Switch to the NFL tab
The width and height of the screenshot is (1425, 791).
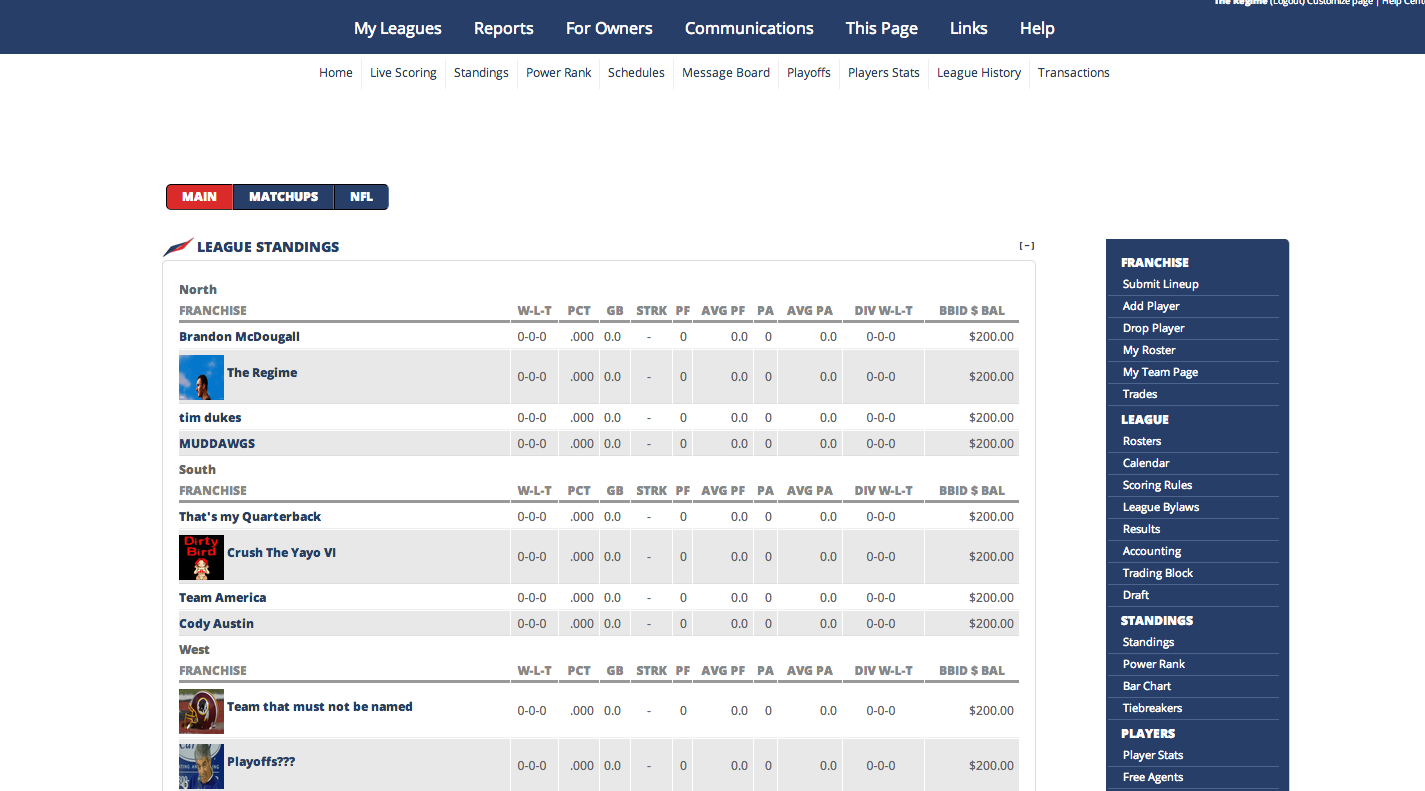(362, 197)
